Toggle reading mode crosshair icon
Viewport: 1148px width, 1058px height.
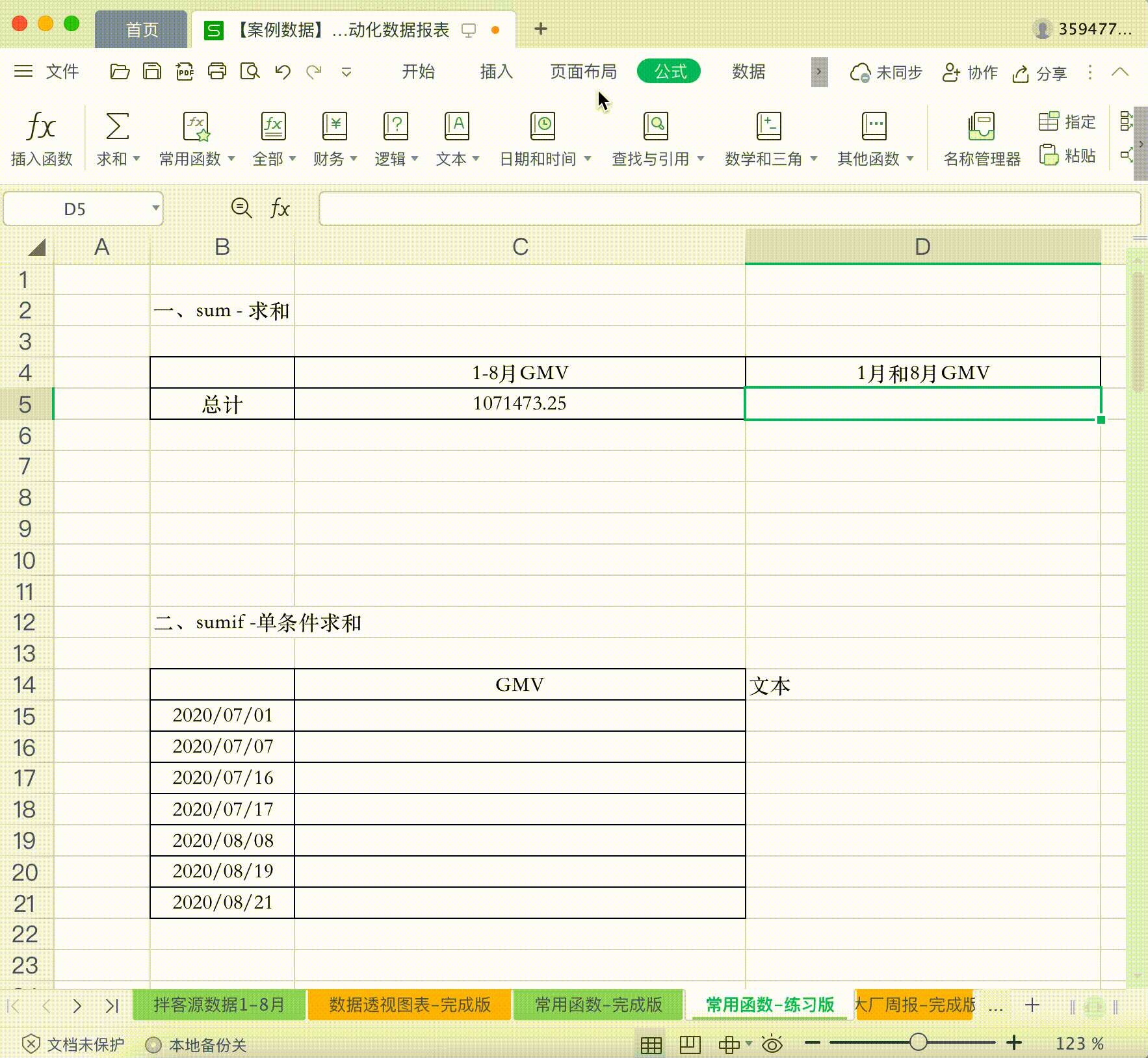729,1044
